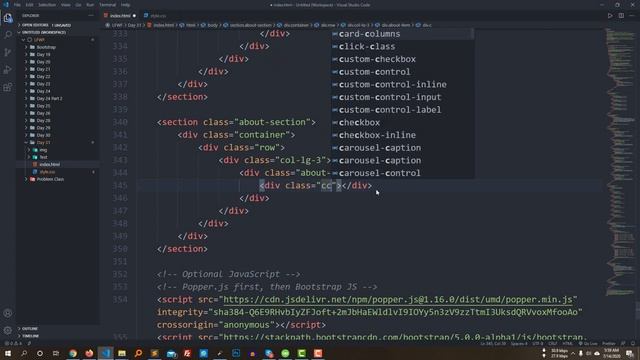Open the Mail app on taskbar
The height and width of the screenshot is (360, 640).
[171, 353]
